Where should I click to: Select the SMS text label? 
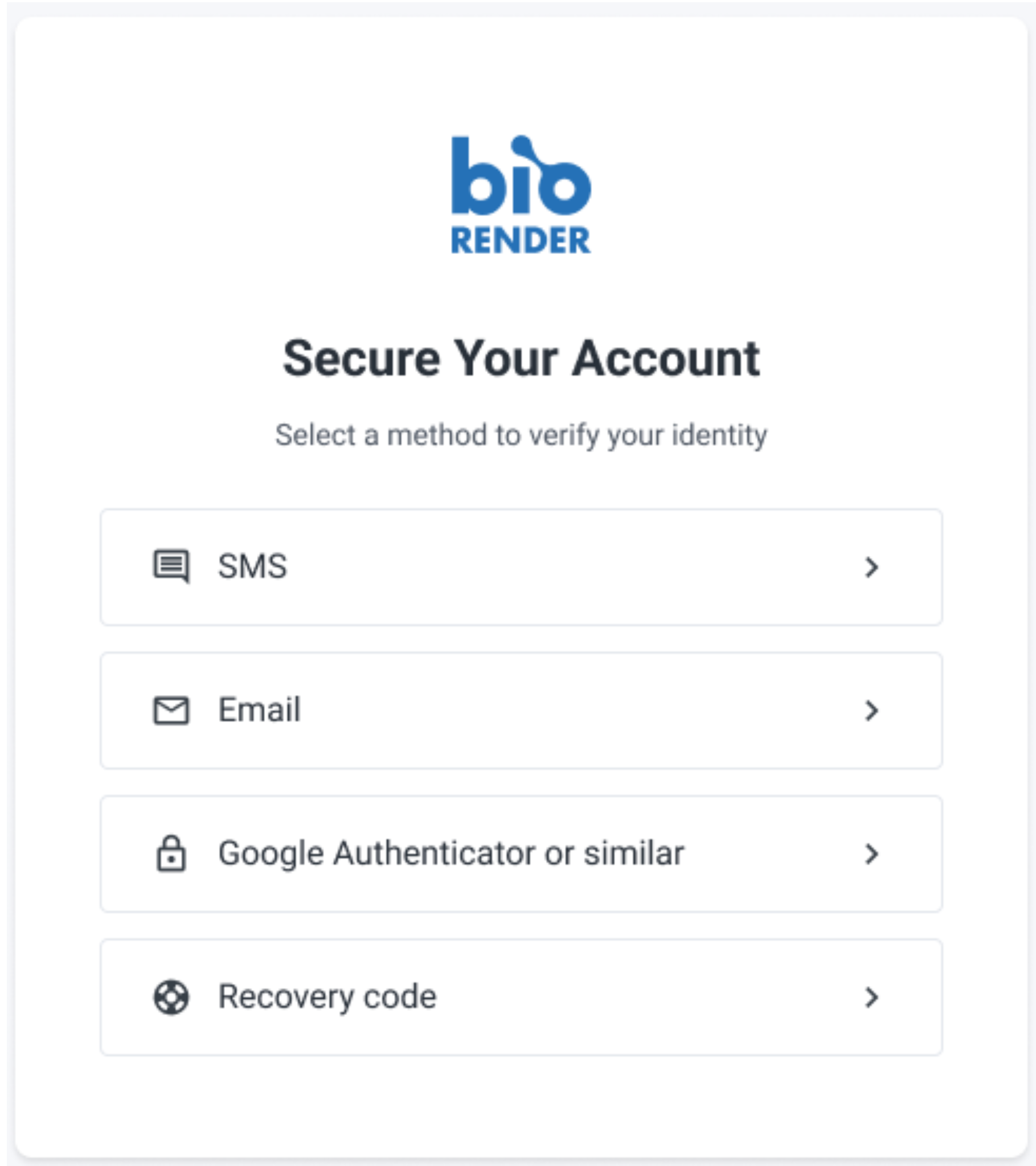point(252,566)
